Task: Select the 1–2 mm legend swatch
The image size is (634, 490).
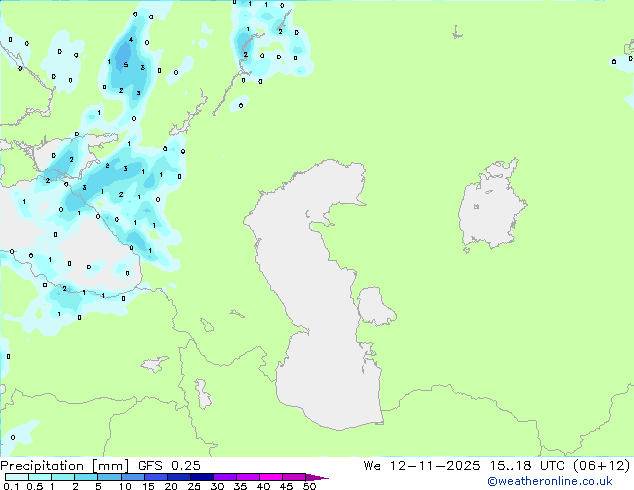Action: (63, 477)
